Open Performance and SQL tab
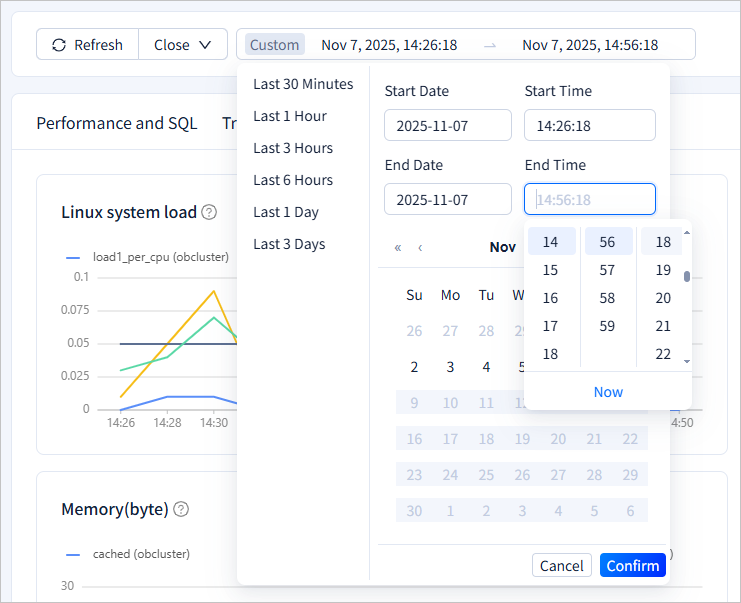This screenshot has height=603, width=741. 117,124
